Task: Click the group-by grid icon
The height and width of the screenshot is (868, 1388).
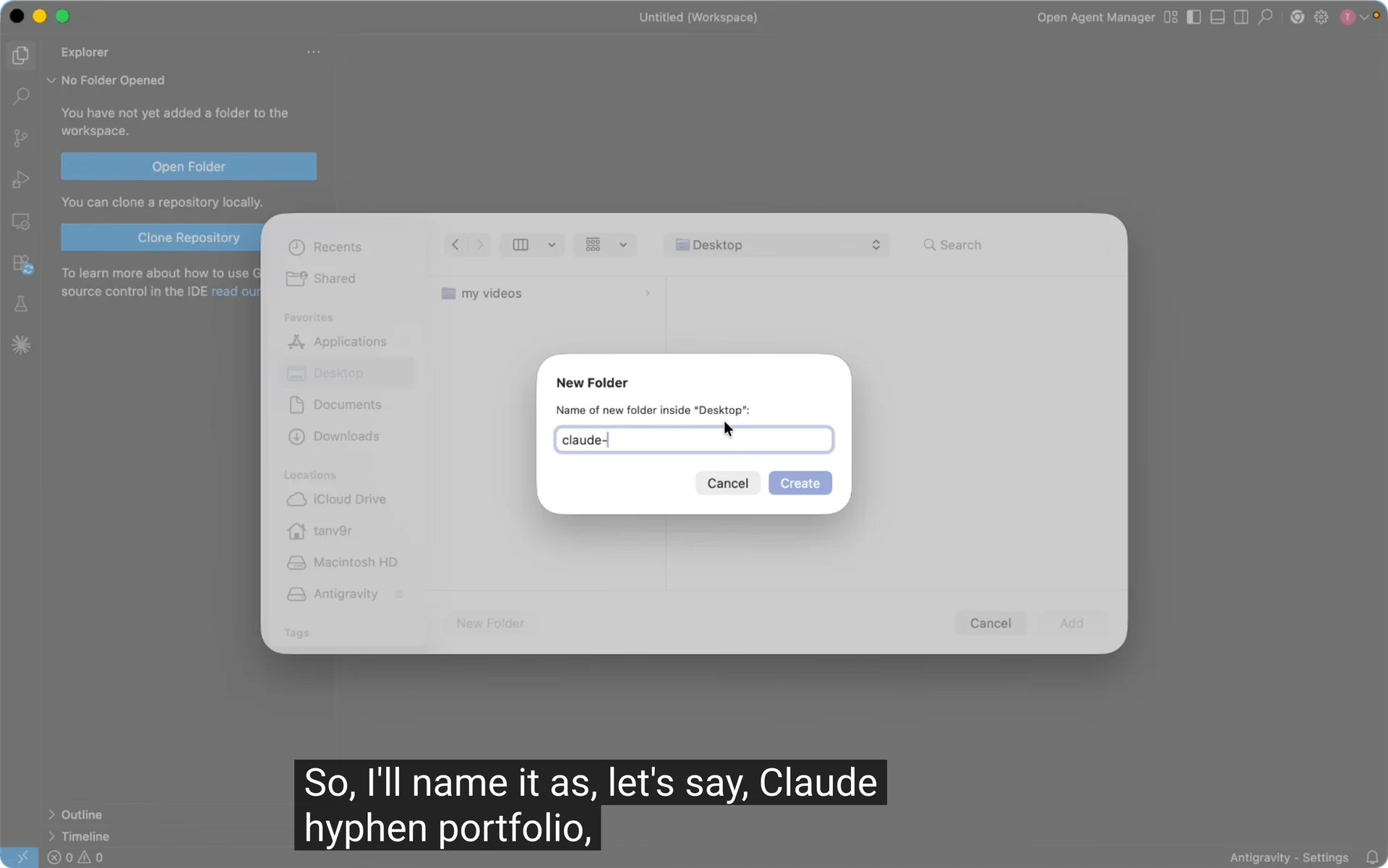Action: coord(593,245)
